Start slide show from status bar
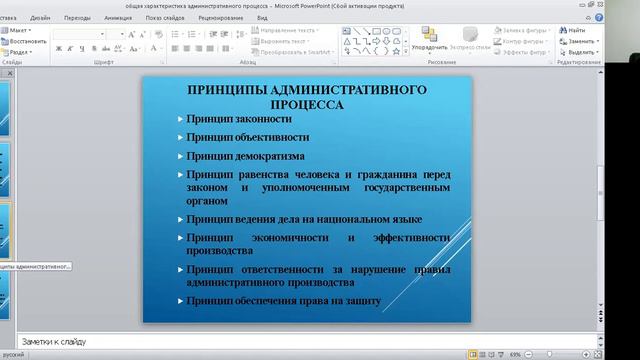 tap(501, 355)
